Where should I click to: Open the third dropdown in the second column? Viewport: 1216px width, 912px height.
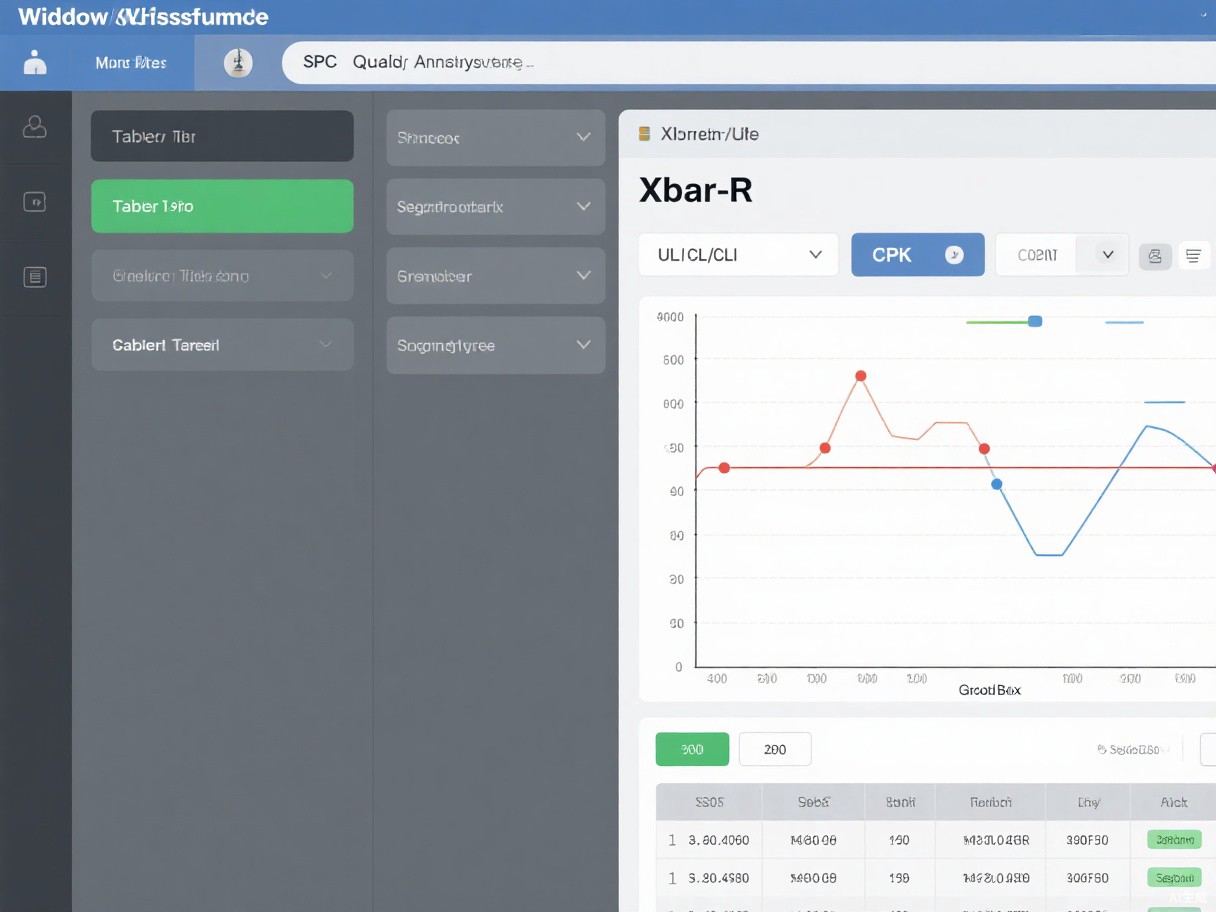point(496,276)
